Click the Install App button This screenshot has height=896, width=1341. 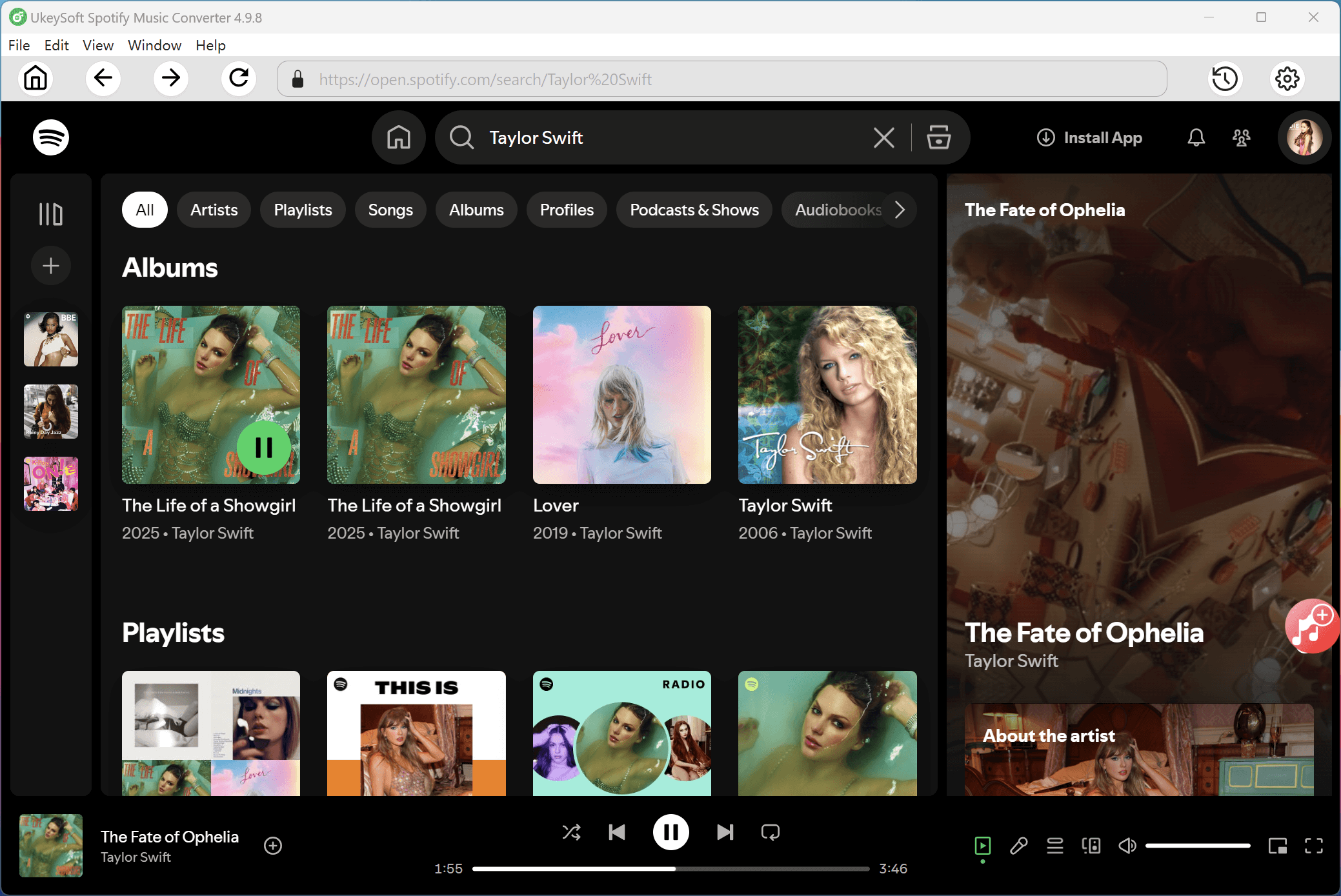coord(1090,137)
